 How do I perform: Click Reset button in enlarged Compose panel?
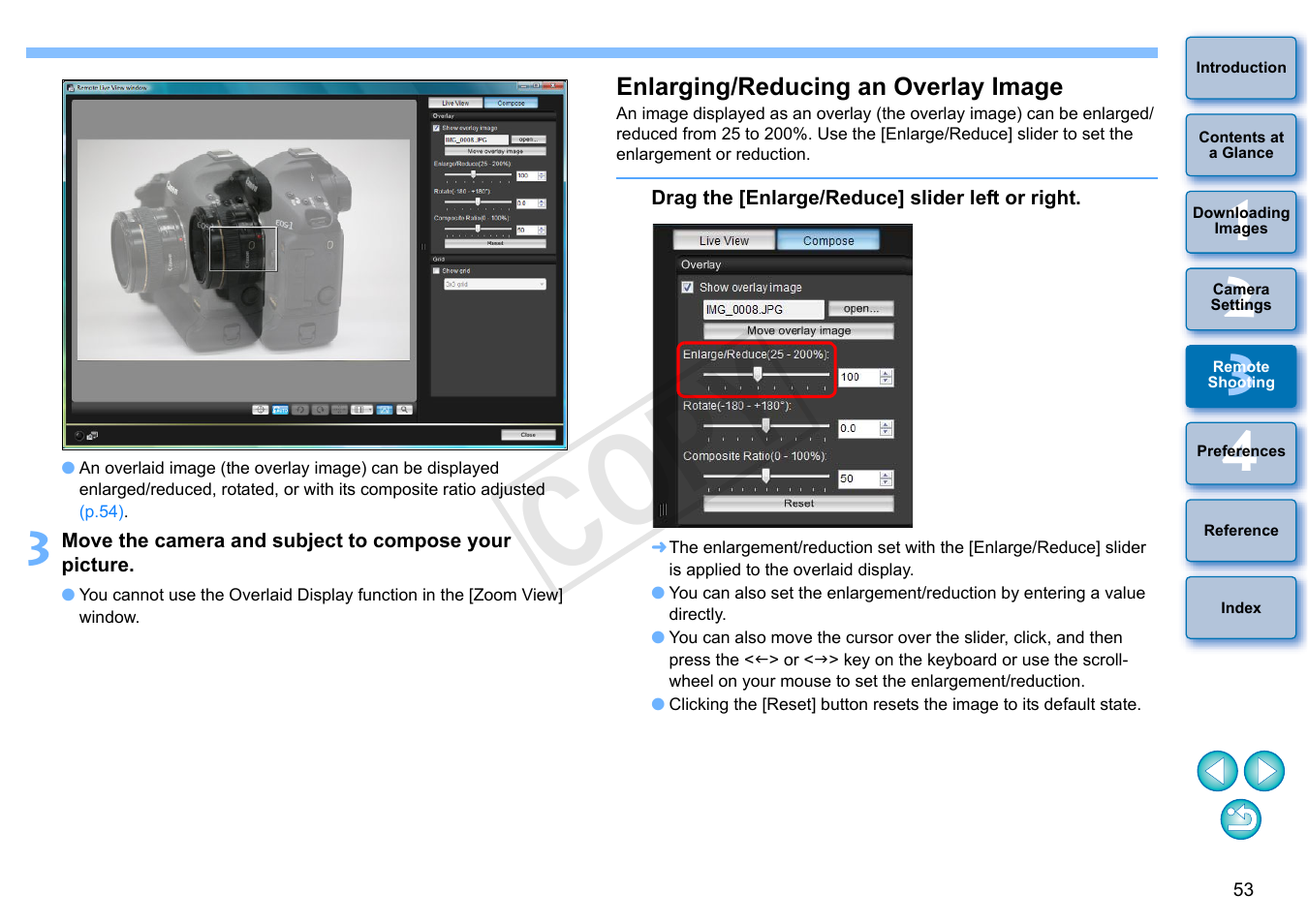(798, 504)
